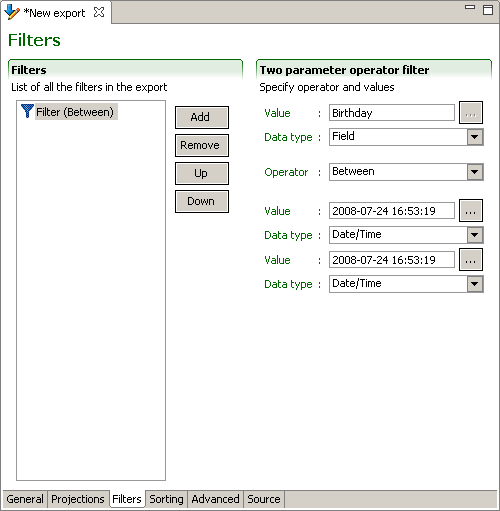Open the Between operator dropdown
The width and height of the screenshot is (500, 511).
tap(475, 172)
